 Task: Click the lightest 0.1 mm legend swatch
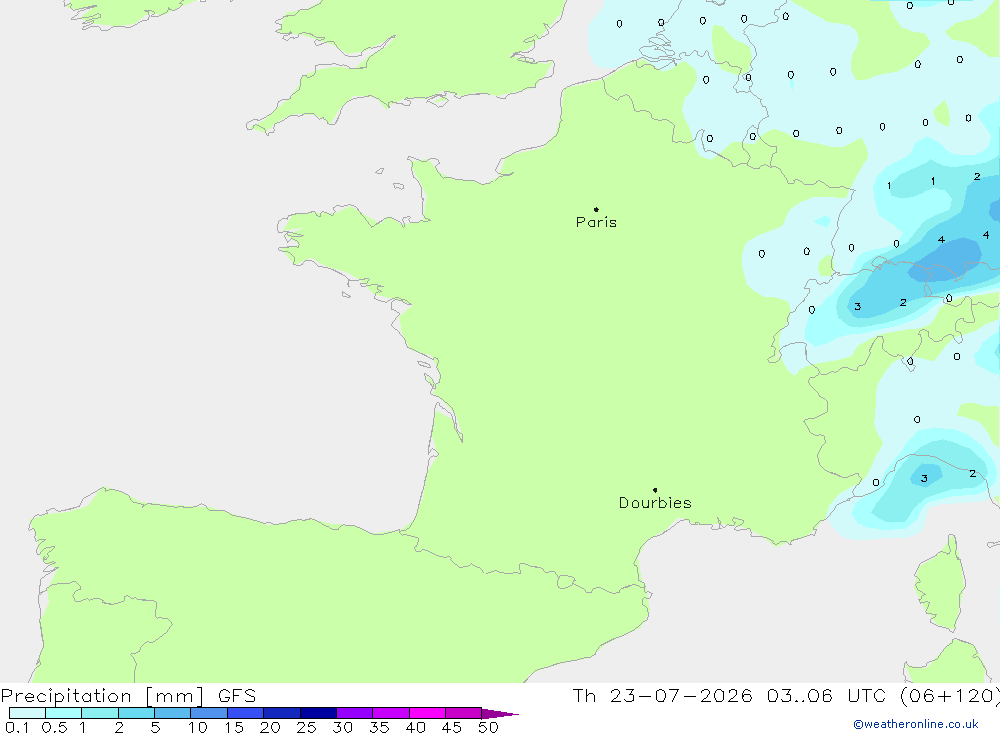pos(27,713)
